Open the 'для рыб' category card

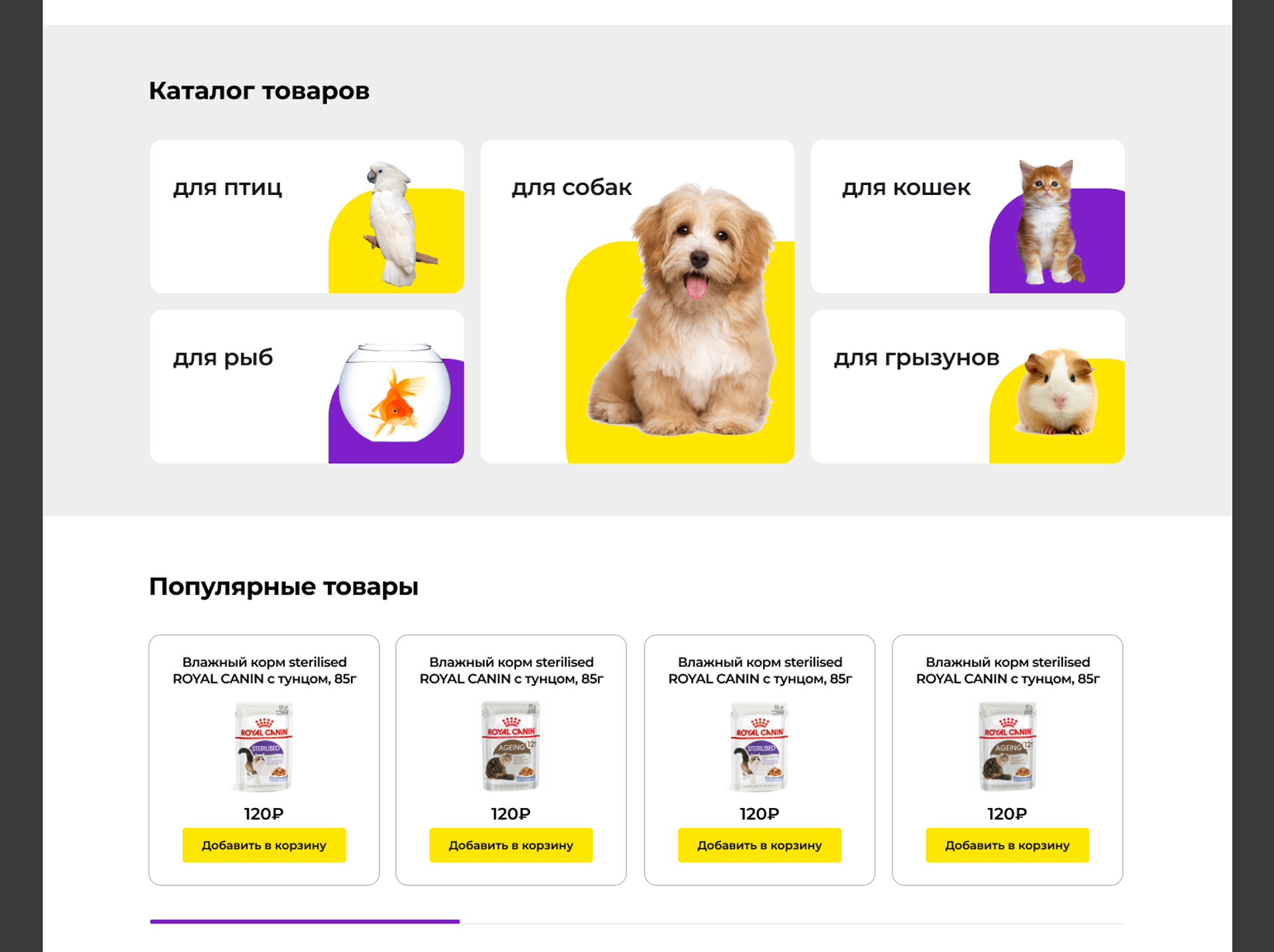pyautogui.click(x=307, y=387)
